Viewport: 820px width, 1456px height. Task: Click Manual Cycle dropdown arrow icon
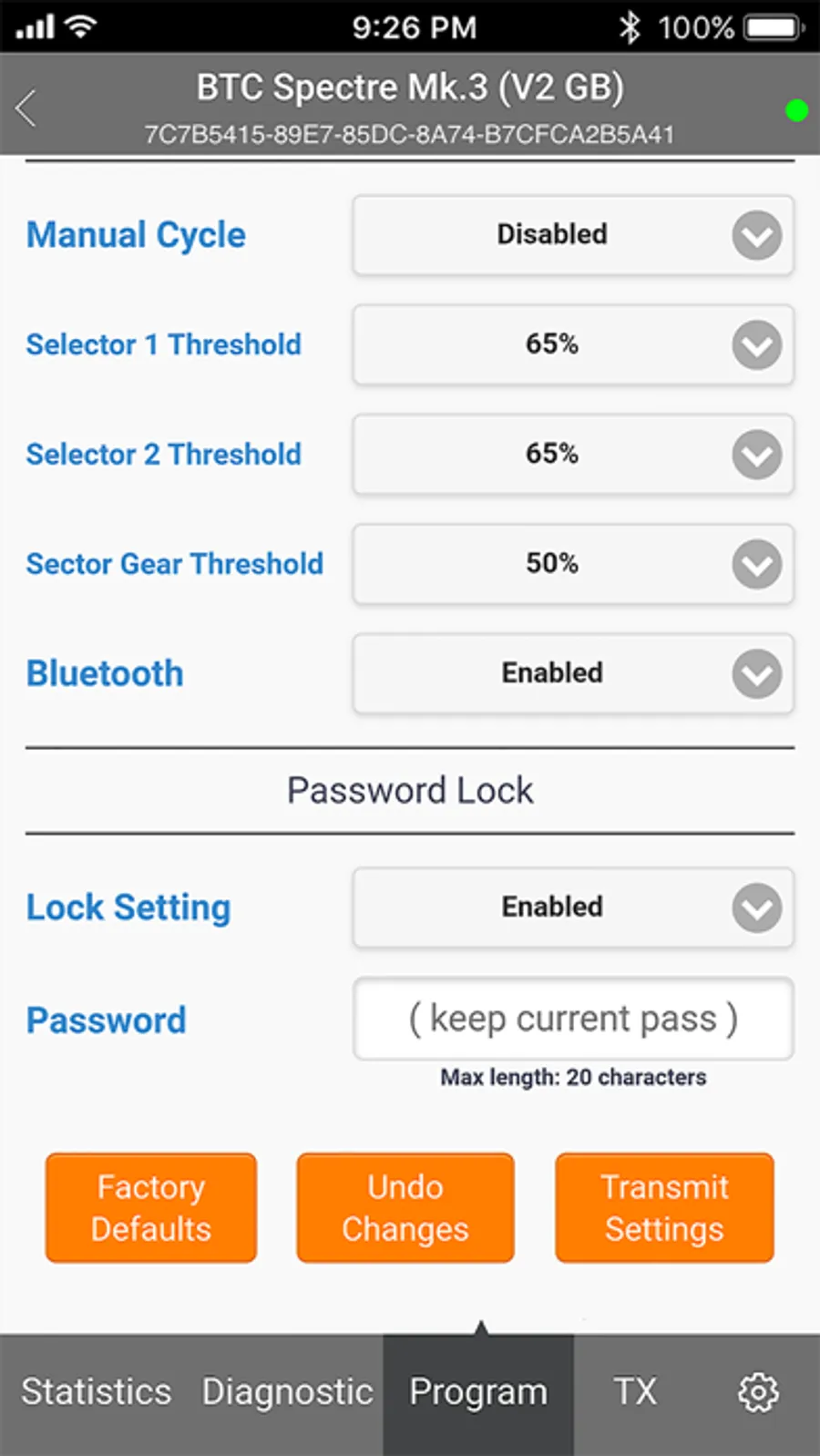point(756,236)
